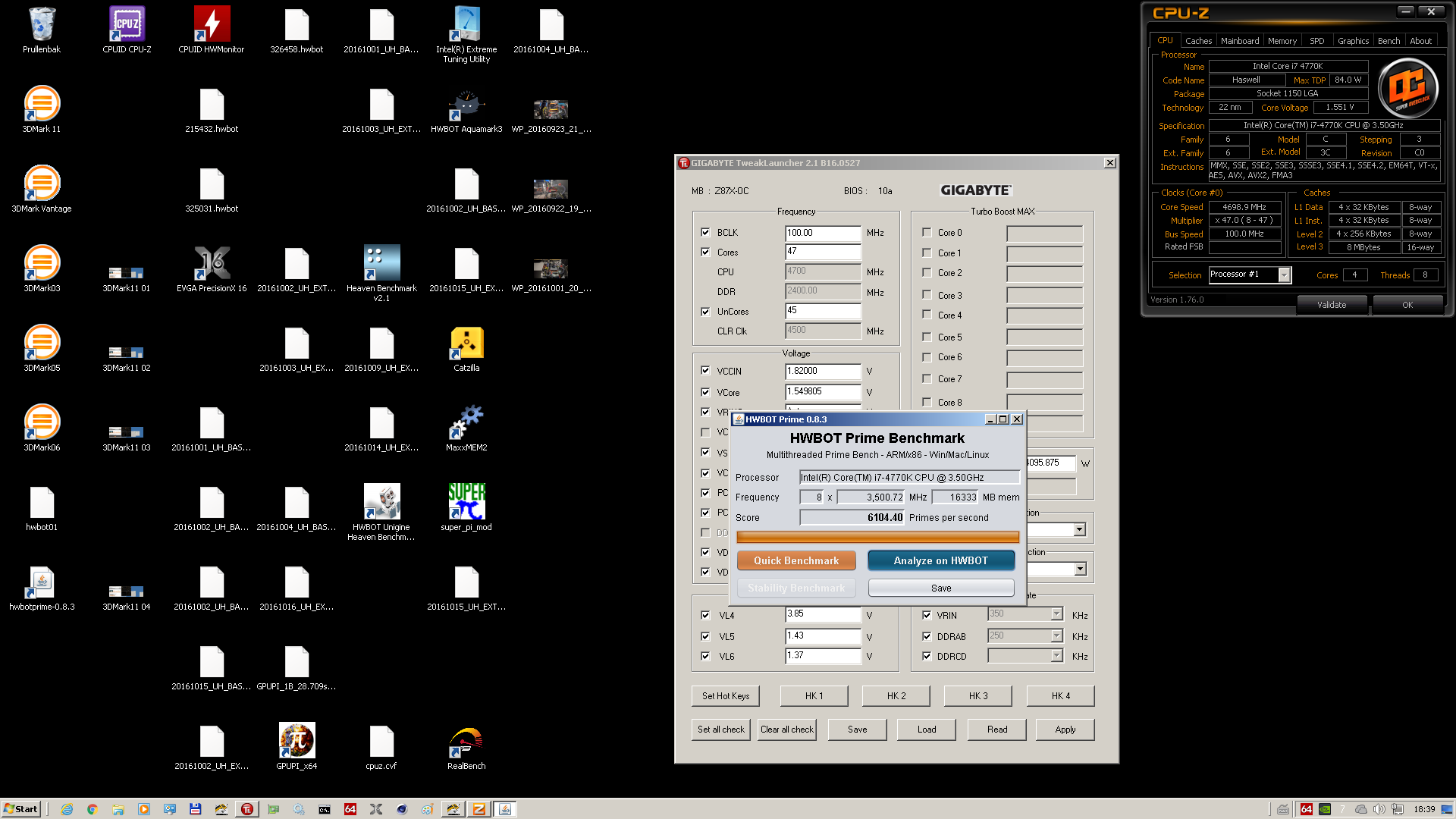Click the AIDA64 quick-launch taskbar icon
1456x819 pixels.
tap(350, 809)
